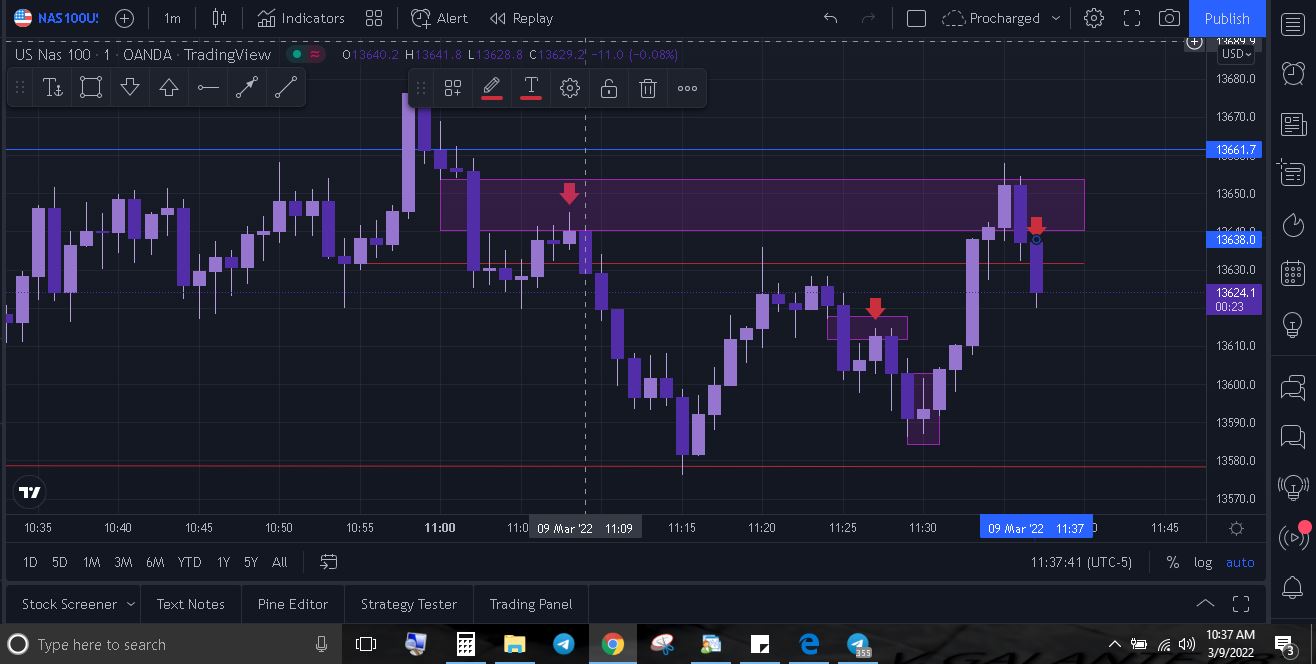
Task: Select the horizontal line tool
Action: [208, 88]
